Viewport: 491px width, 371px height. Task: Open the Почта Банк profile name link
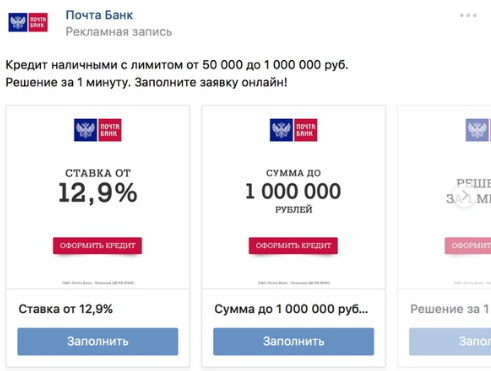click(x=99, y=15)
